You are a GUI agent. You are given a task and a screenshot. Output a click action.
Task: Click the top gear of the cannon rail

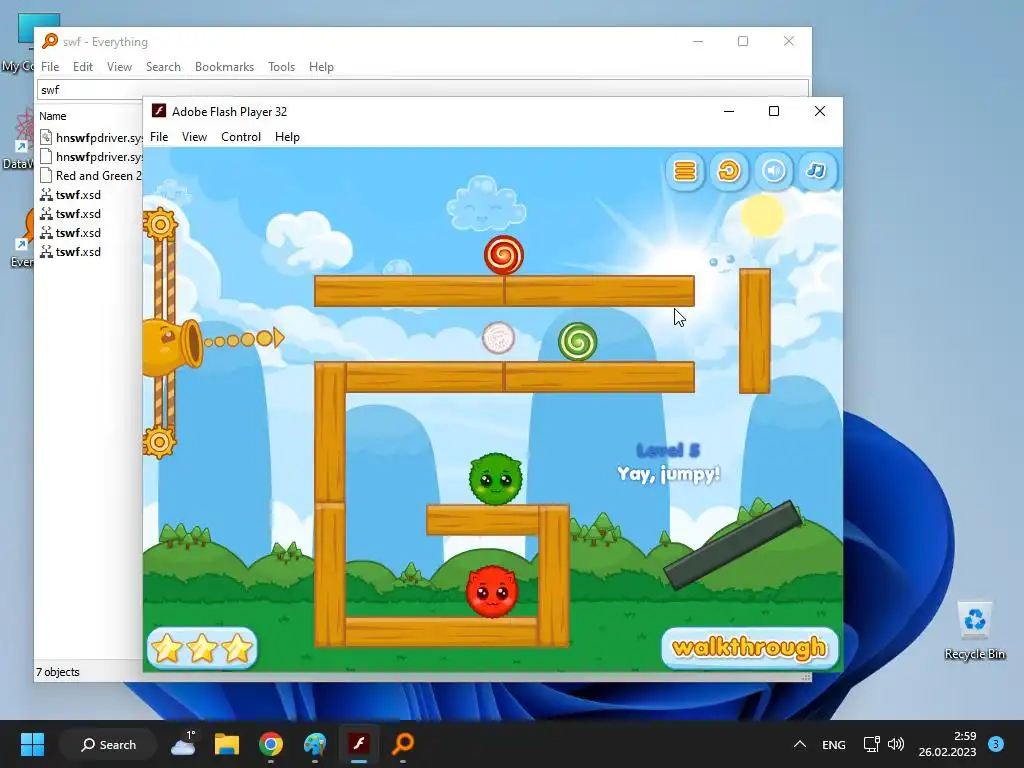pyautogui.click(x=160, y=225)
